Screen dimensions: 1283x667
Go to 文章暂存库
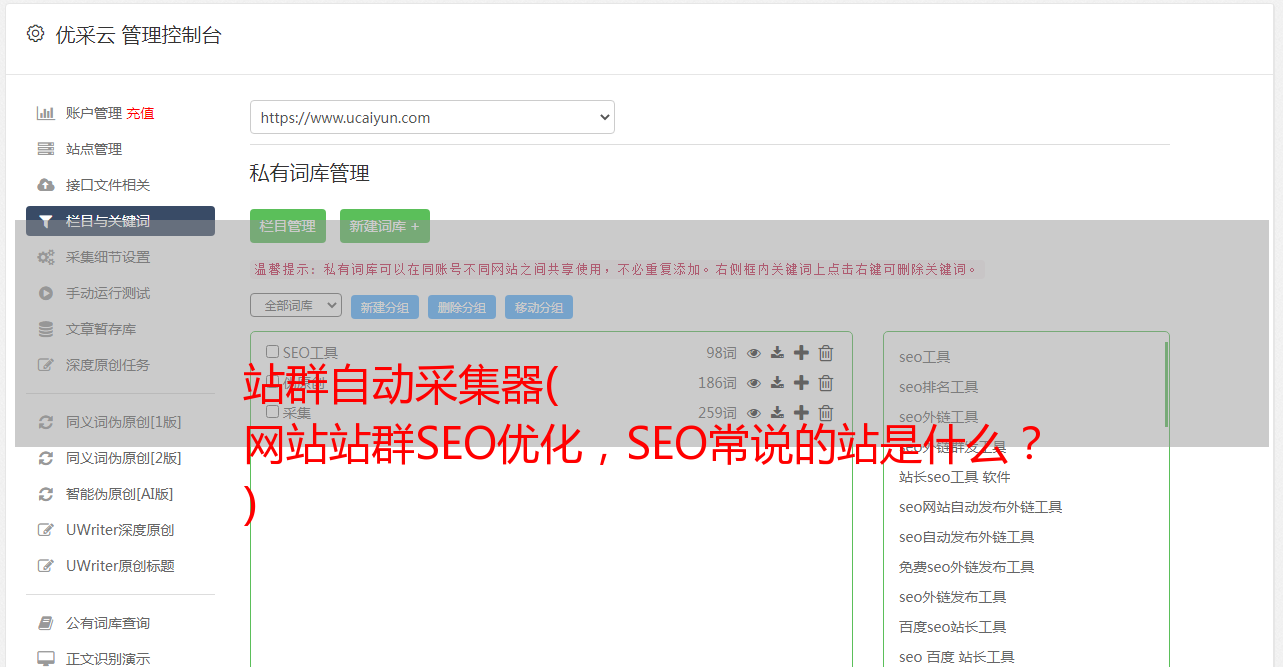click(x=101, y=329)
